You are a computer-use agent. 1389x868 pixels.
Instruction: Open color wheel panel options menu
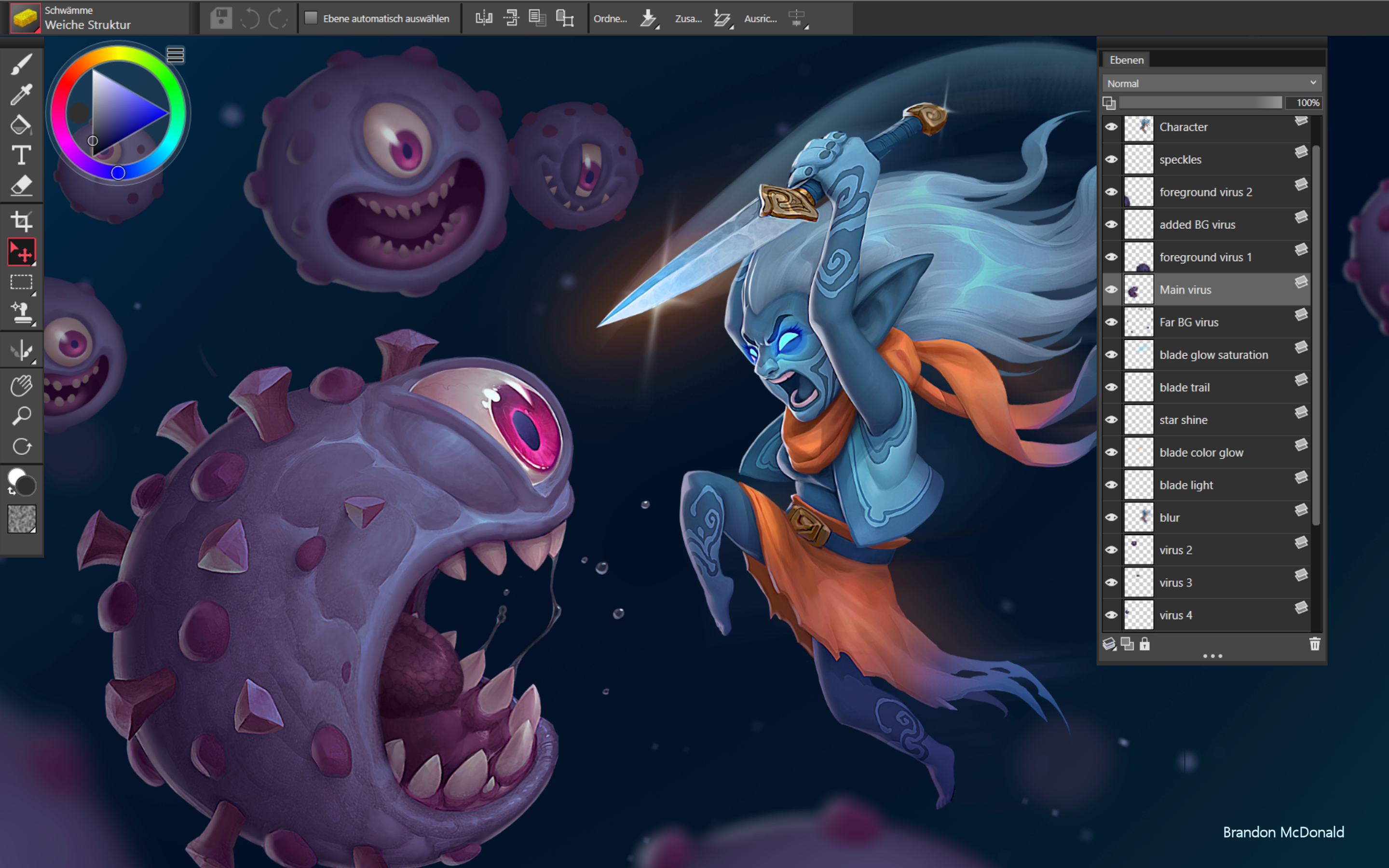[x=175, y=54]
